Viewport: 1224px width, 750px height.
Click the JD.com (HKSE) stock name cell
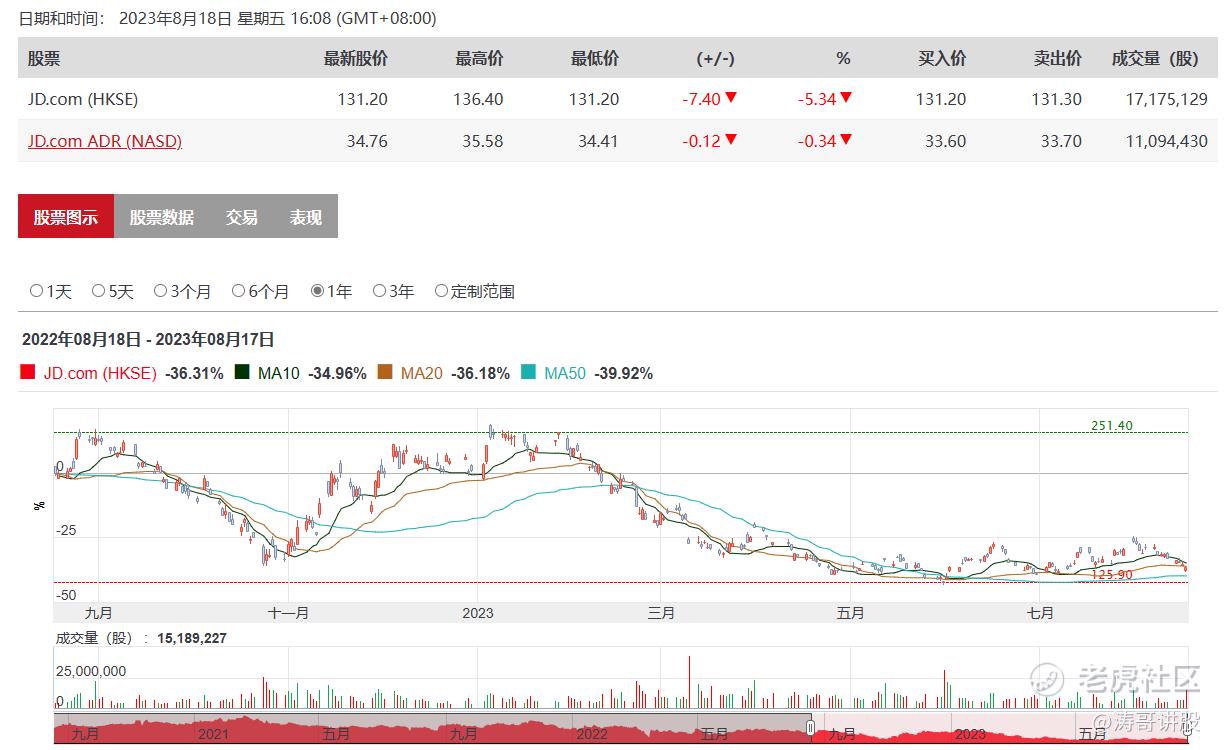pos(83,99)
